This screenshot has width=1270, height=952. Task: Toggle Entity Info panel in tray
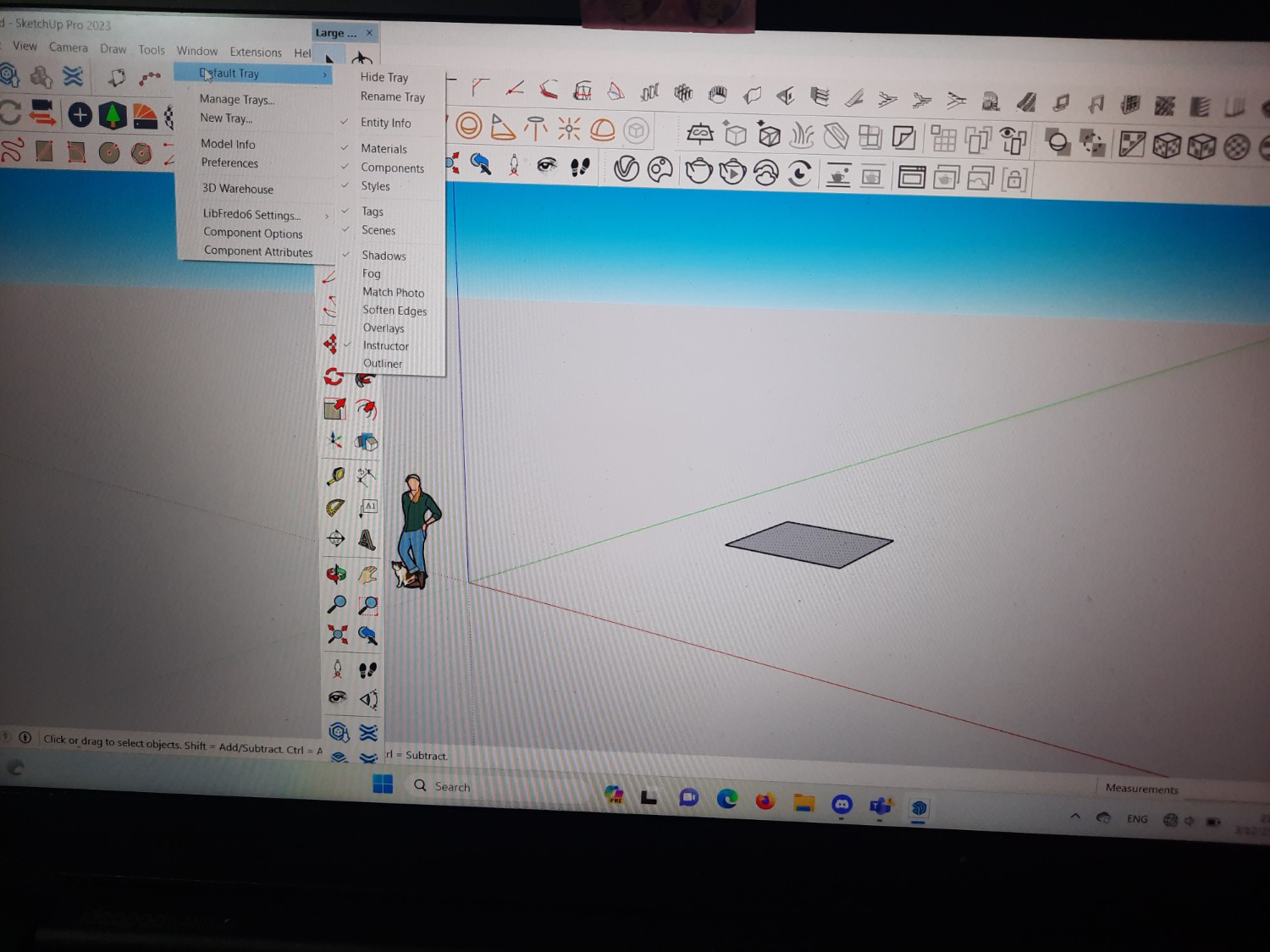pyautogui.click(x=386, y=123)
